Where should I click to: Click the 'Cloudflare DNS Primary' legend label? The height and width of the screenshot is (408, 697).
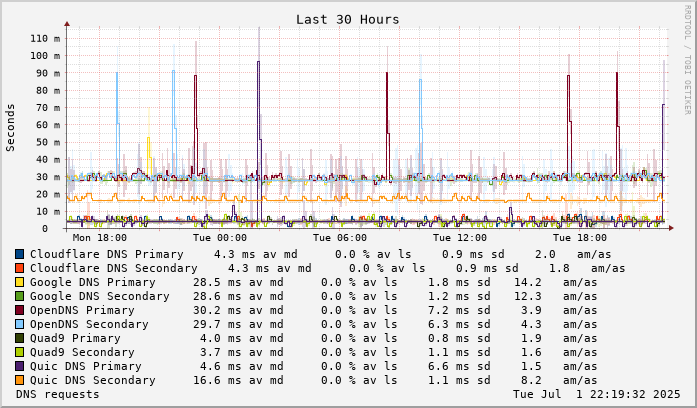click(107, 254)
